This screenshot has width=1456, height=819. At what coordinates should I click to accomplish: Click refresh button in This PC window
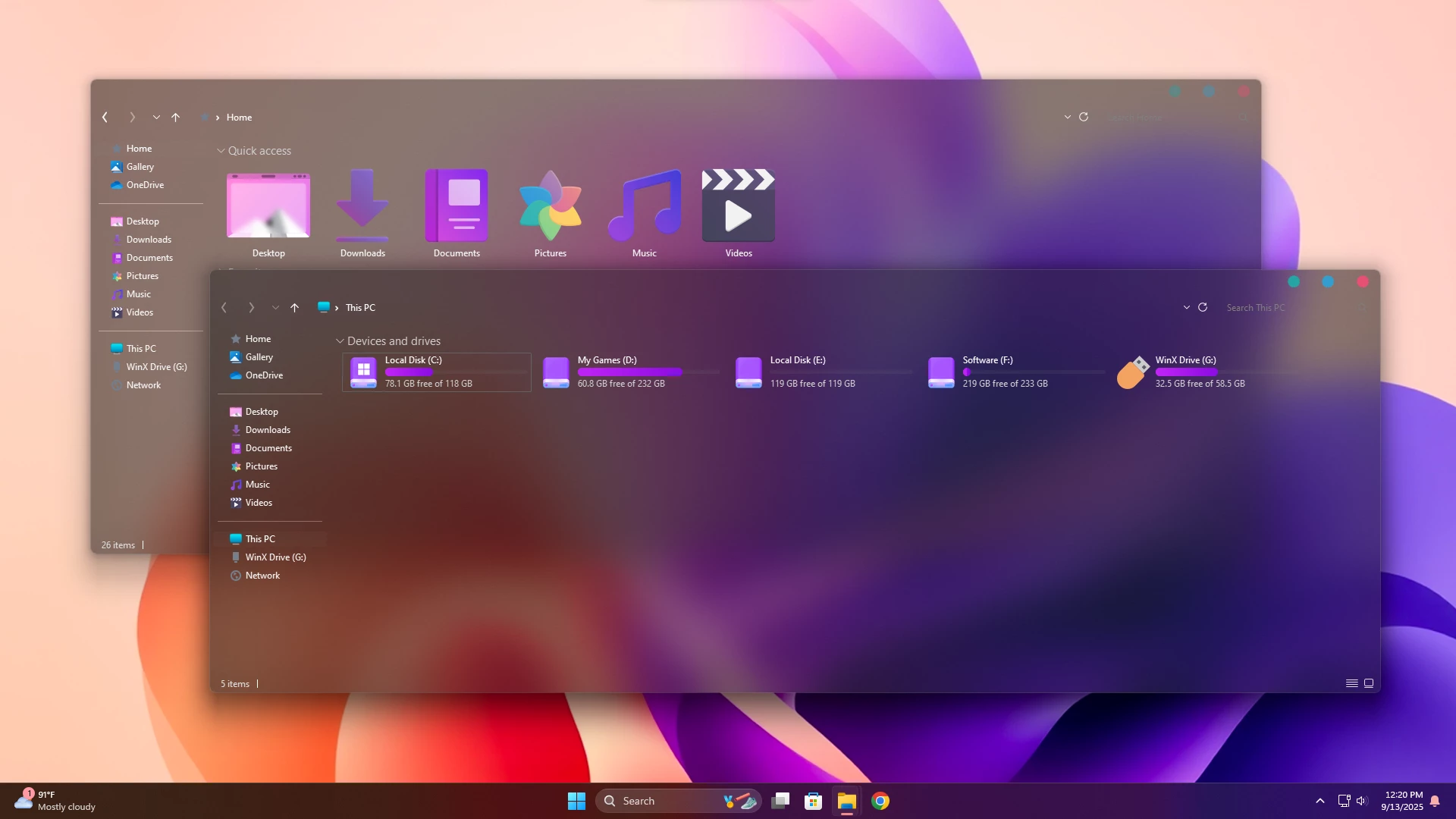[1203, 307]
